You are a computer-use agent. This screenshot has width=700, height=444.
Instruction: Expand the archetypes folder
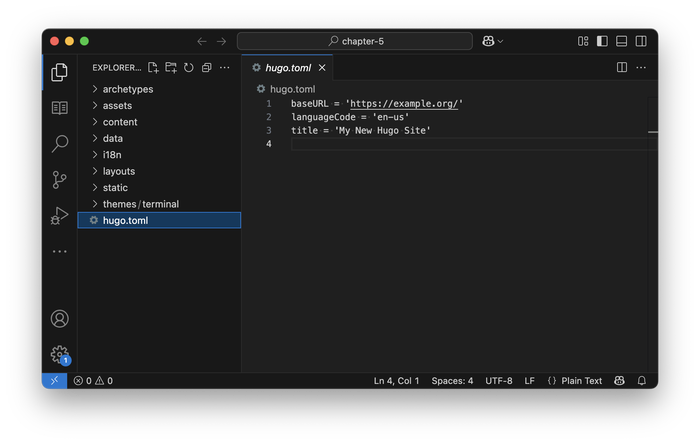pyautogui.click(x=159, y=89)
